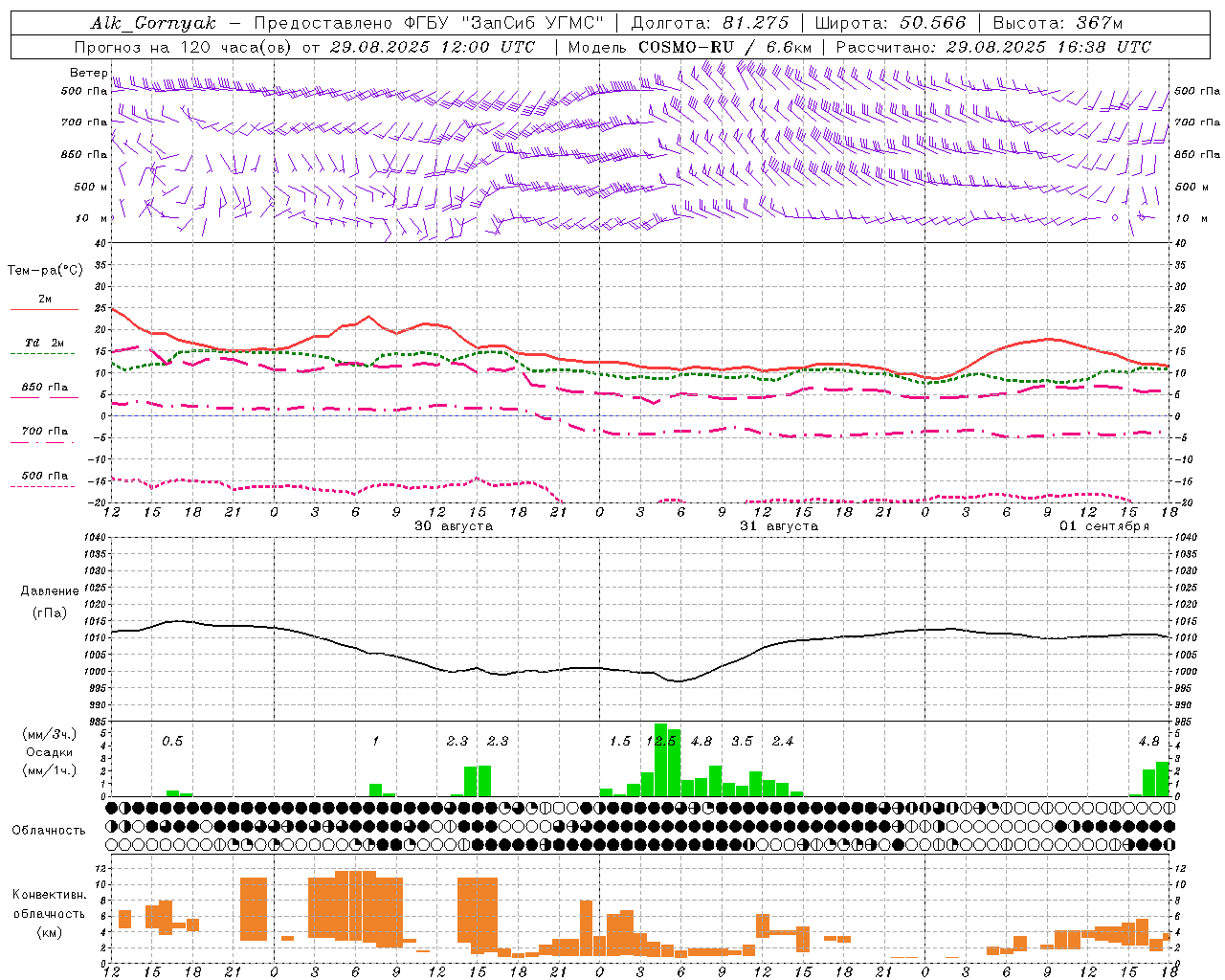Click the "1.5" precipitation total value
1225x980 pixels.
pyautogui.click(x=620, y=741)
